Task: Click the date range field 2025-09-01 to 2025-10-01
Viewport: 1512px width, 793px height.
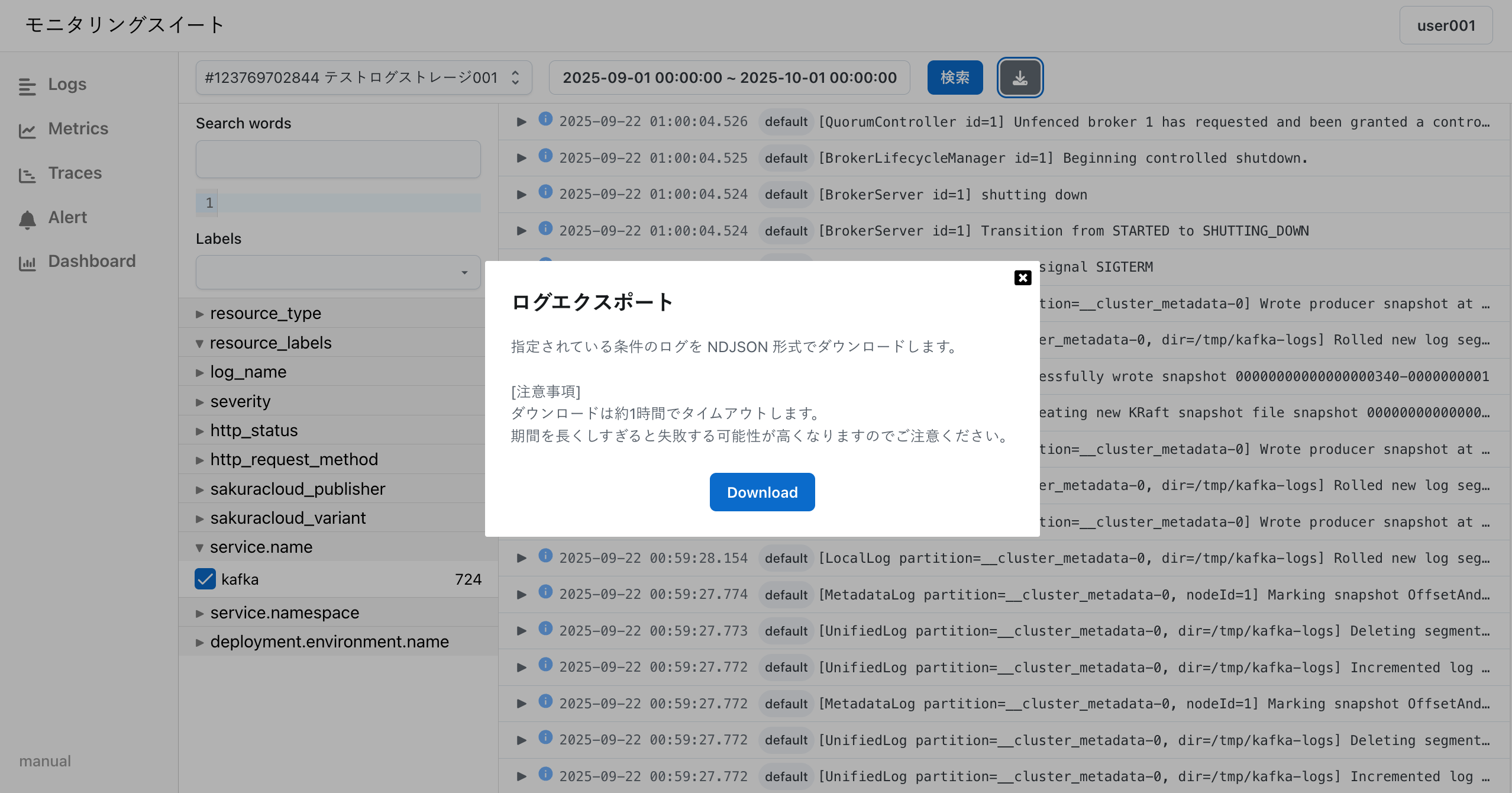Action: pyautogui.click(x=729, y=78)
